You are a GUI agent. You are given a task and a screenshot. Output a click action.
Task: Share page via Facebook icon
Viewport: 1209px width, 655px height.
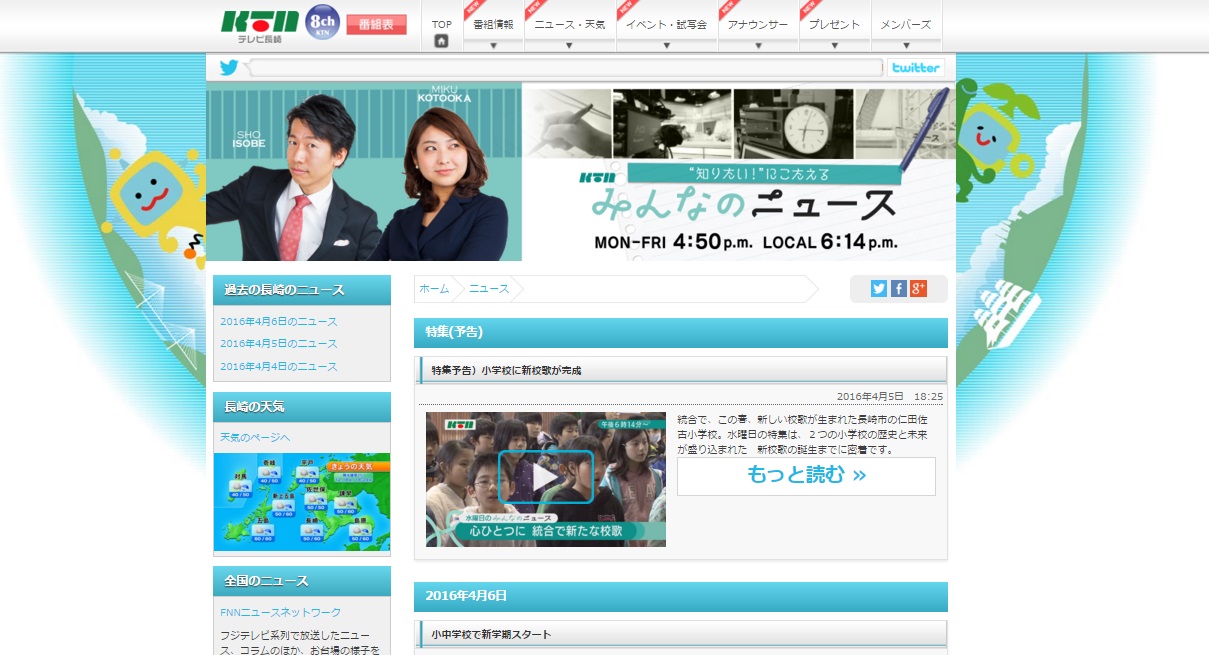899,289
